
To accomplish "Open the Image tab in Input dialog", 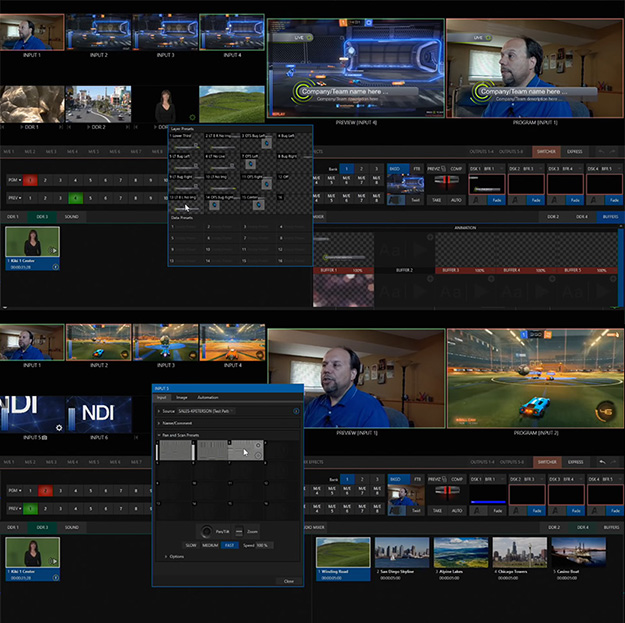I will tap(181, 397).
